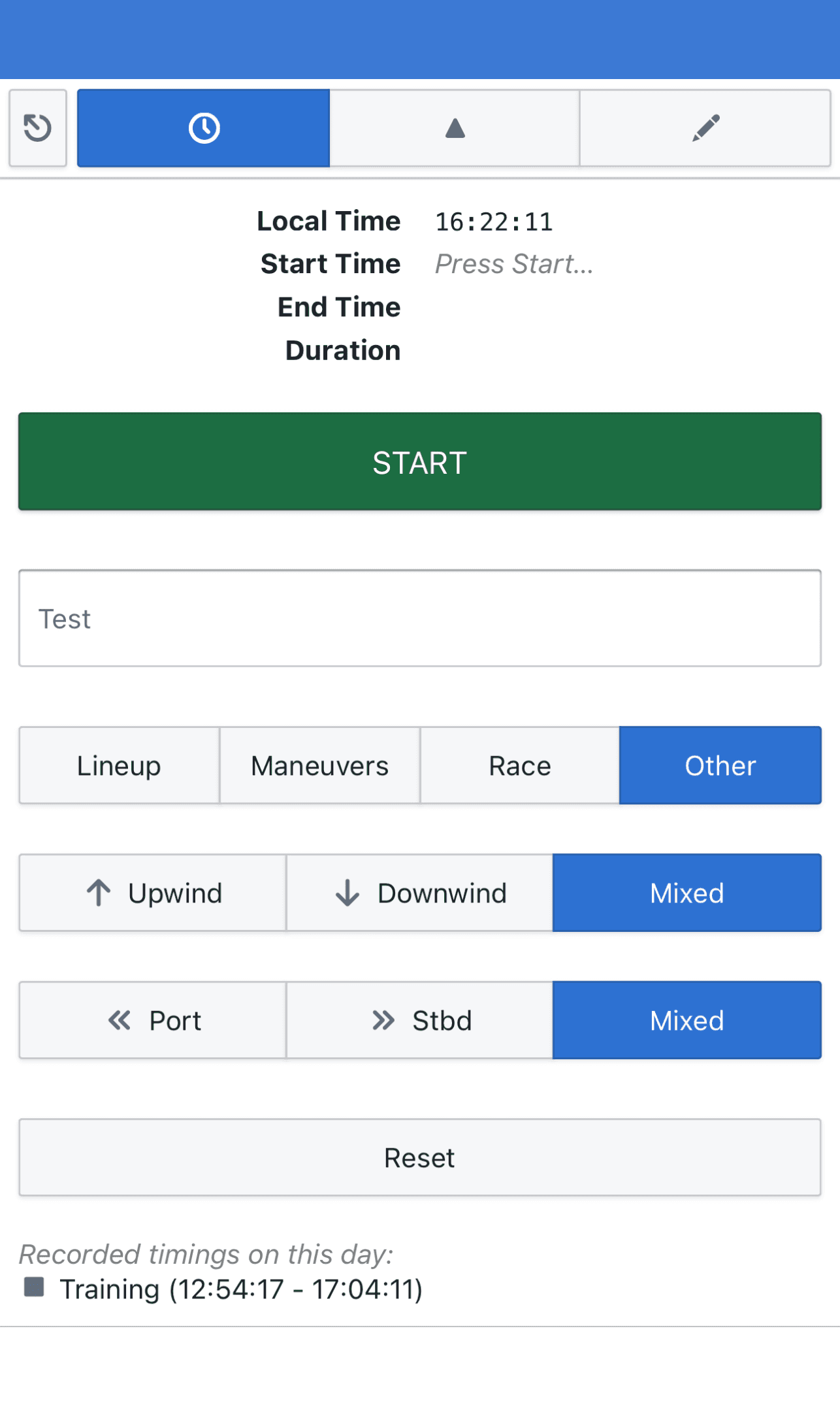Click the downward arrow on the Downwind button
The height and width of the screenshot is (1405, 840).
[x=347, y=893]
